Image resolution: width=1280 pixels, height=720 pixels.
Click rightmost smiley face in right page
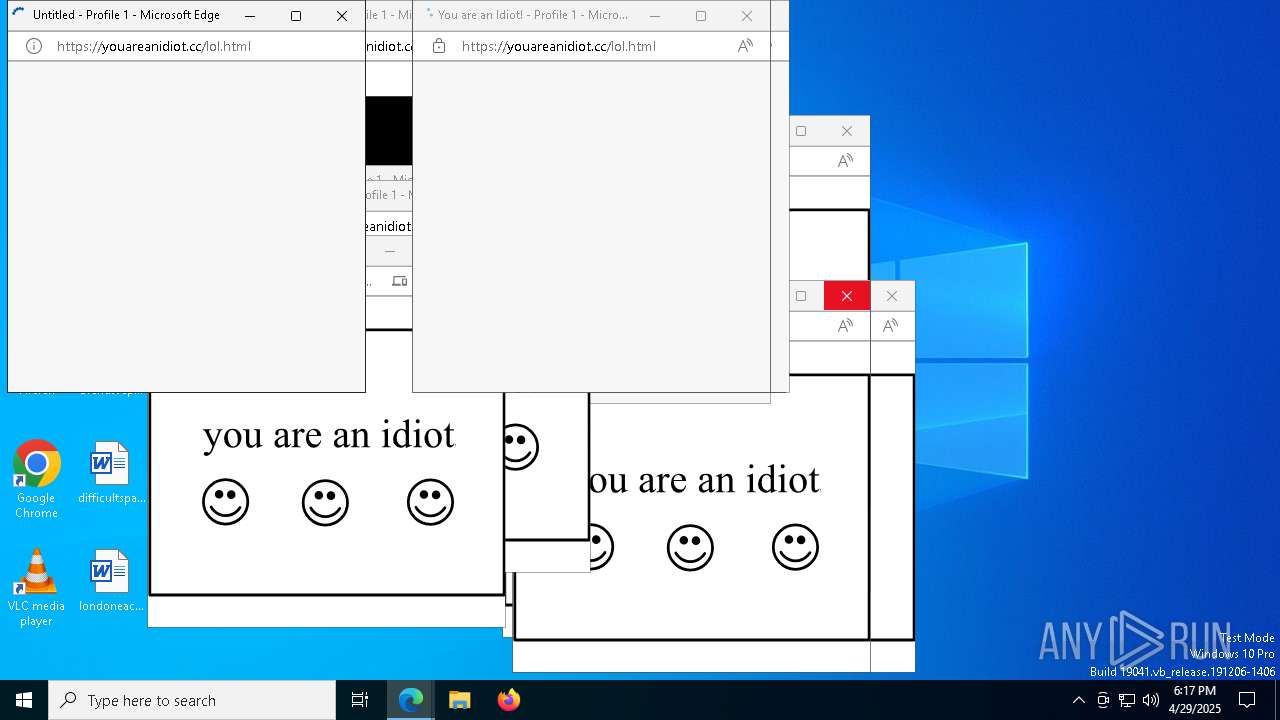[x=795, y=547]
